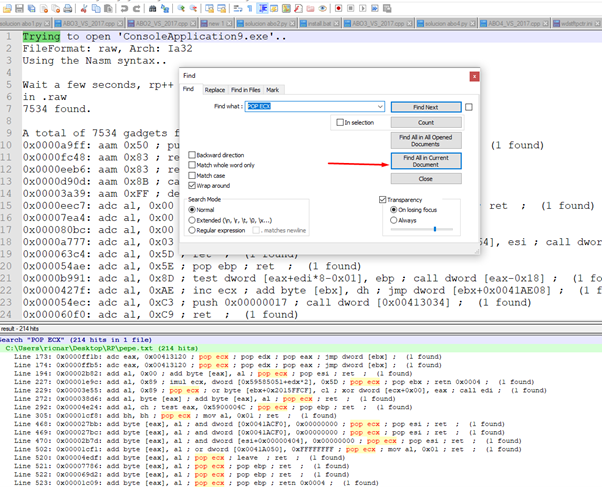Select Extended search mode radio
602x487 pixels.
click(x=192, y=220)
